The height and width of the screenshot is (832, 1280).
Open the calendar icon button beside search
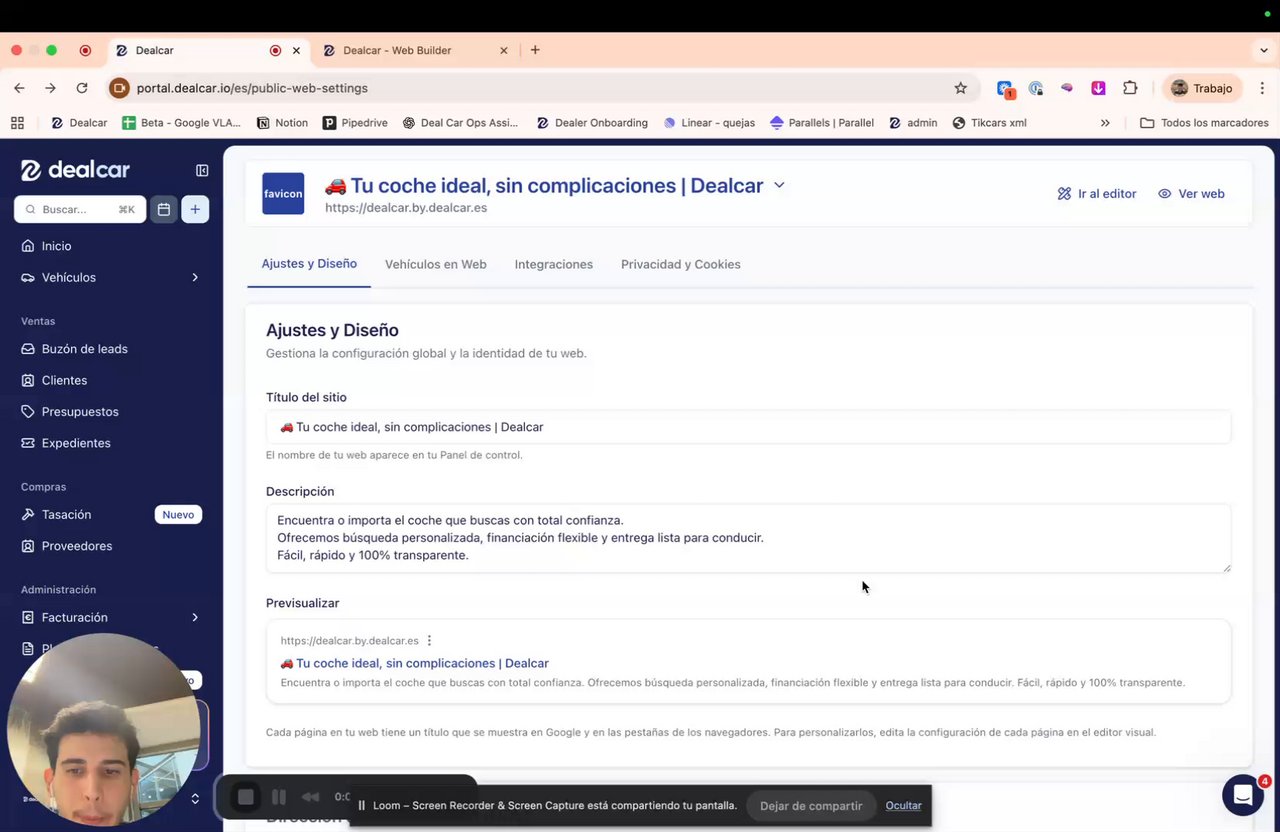click(164, 209)
